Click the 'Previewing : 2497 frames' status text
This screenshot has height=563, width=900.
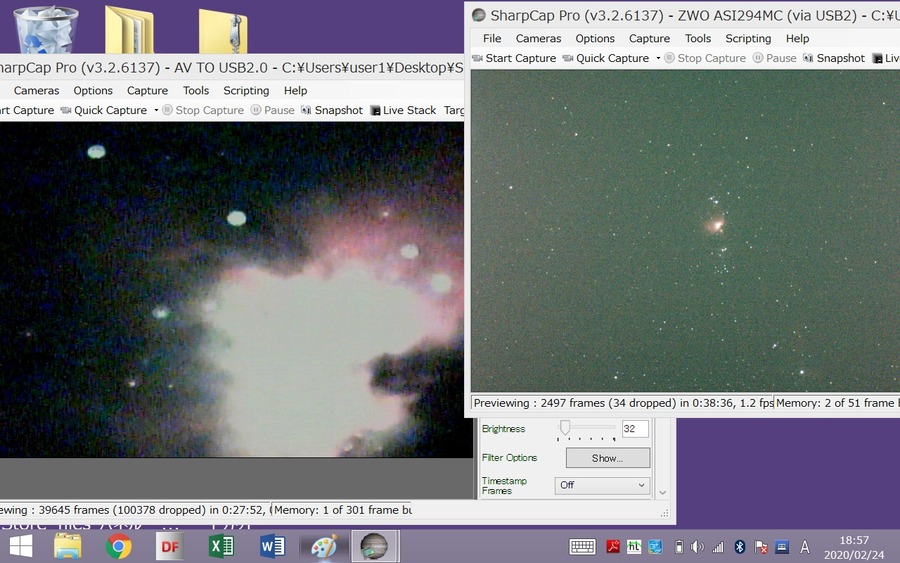(622, 403)
